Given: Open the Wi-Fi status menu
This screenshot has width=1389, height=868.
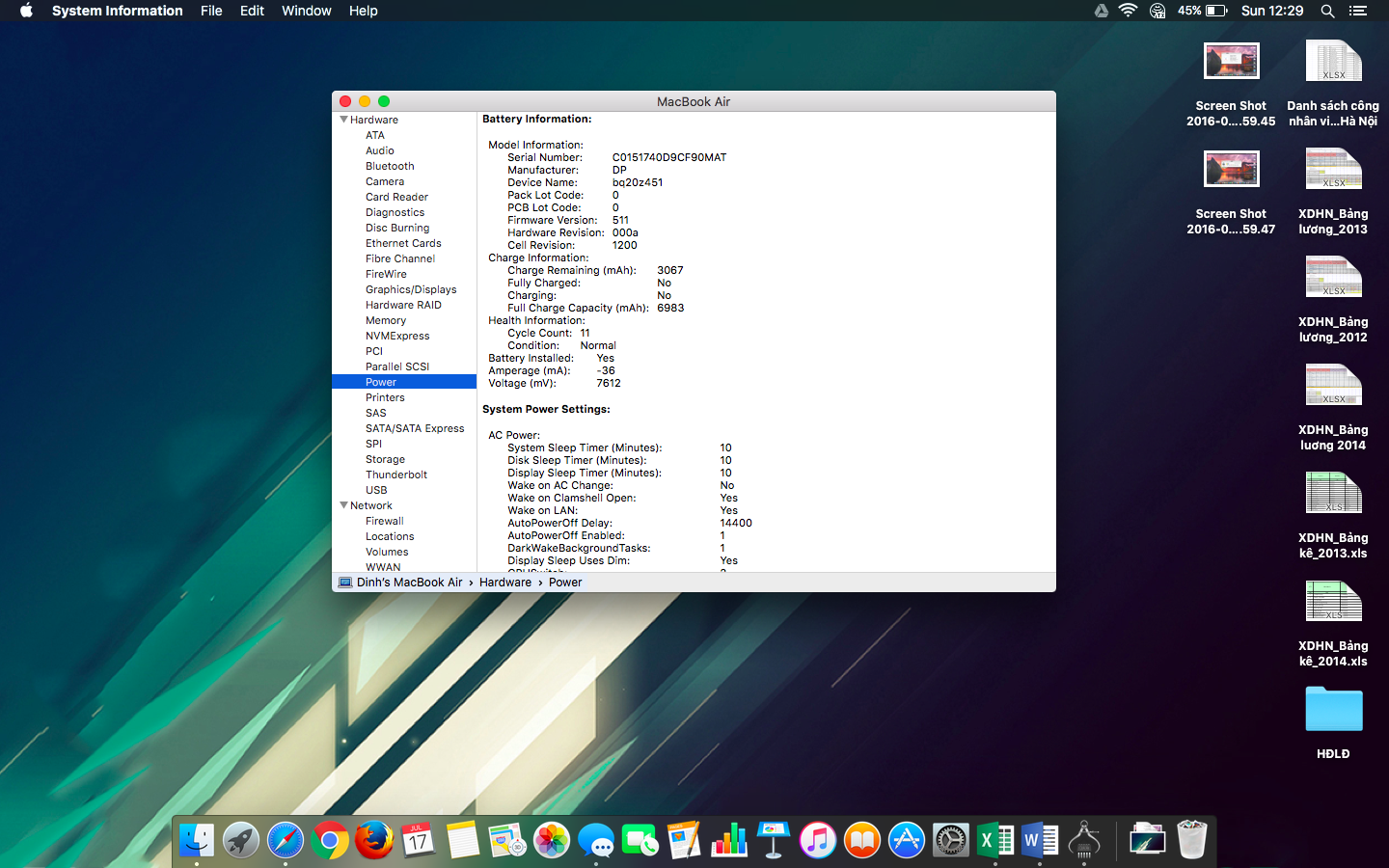Looking at the screenshot, I should (1128, 11).
